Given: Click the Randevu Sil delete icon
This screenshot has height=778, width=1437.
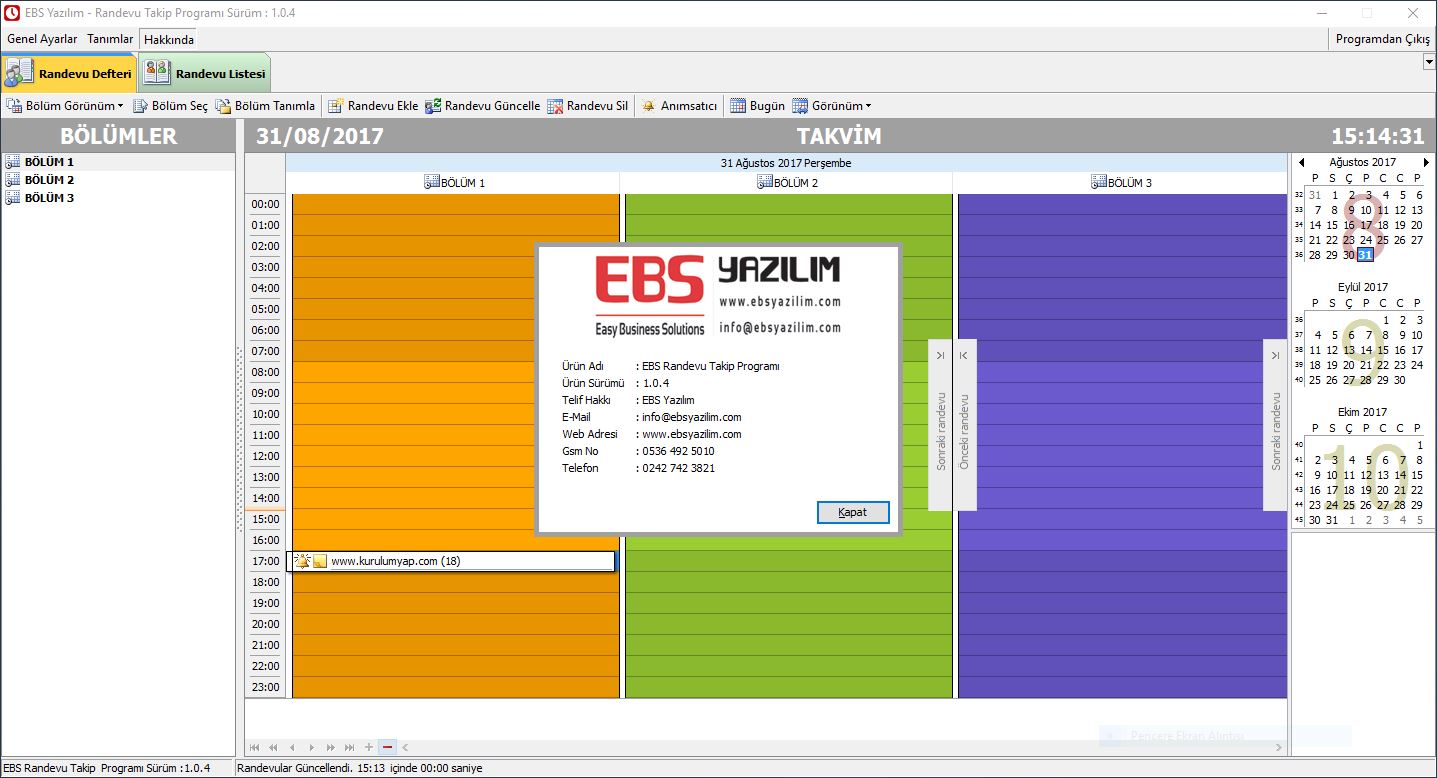Looking at the screenshot, I should pyautogui.click(x=555, y=106).
